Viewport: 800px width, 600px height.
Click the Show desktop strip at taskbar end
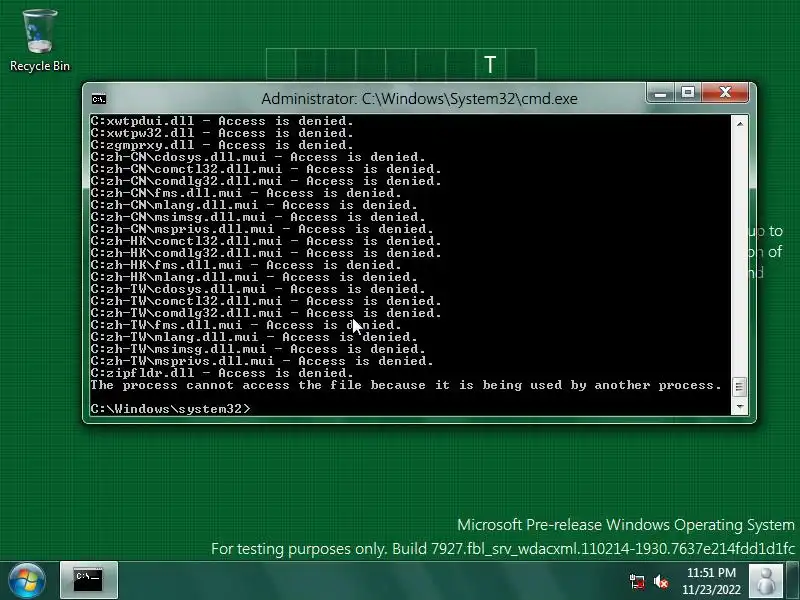[x=792, y=581]
